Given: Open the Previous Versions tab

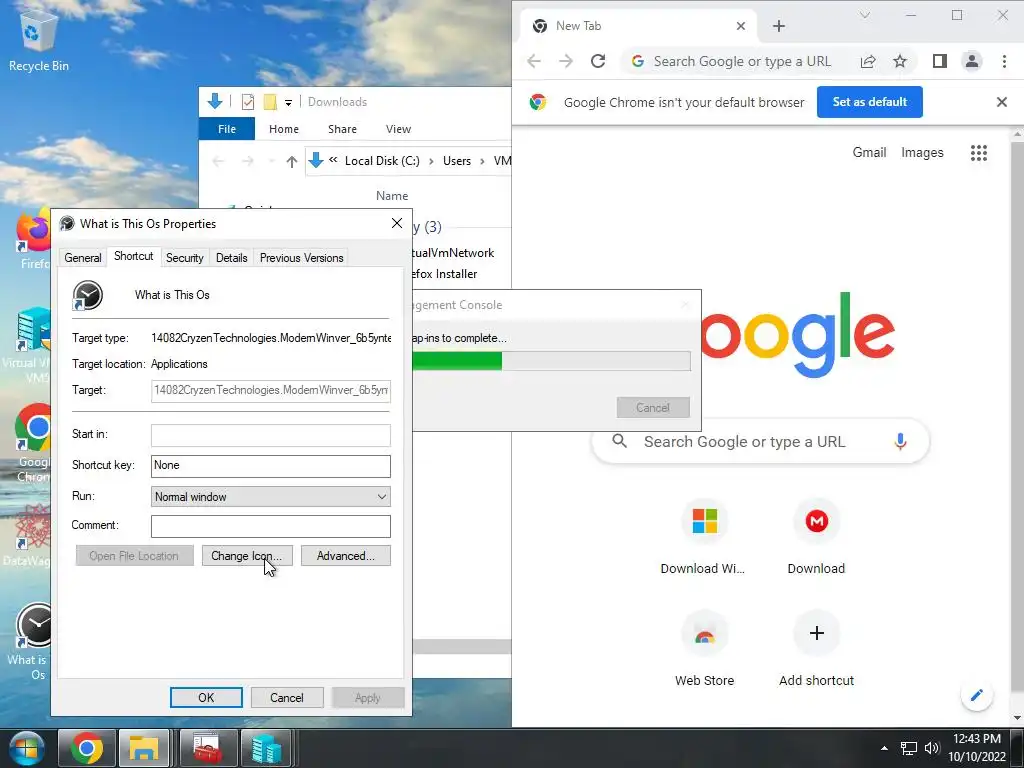Looking at the screenshot, I should (301, 257).
